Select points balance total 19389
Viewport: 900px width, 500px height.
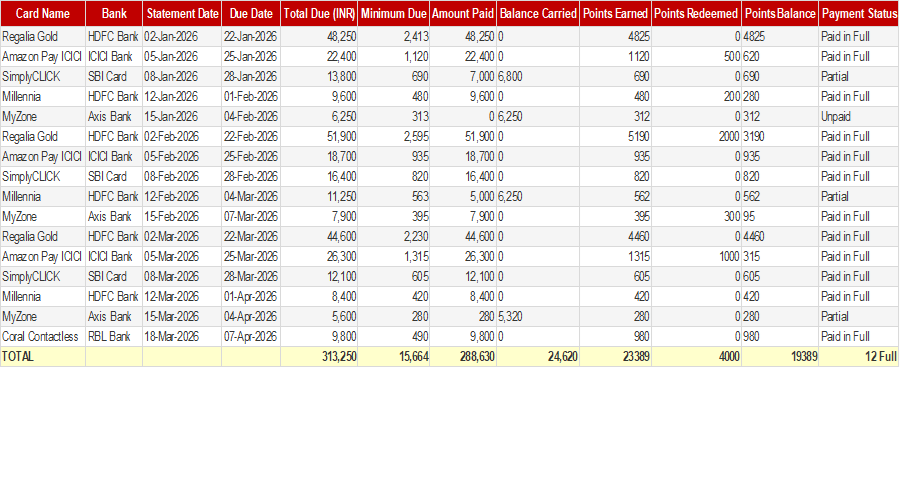point(780,356)
